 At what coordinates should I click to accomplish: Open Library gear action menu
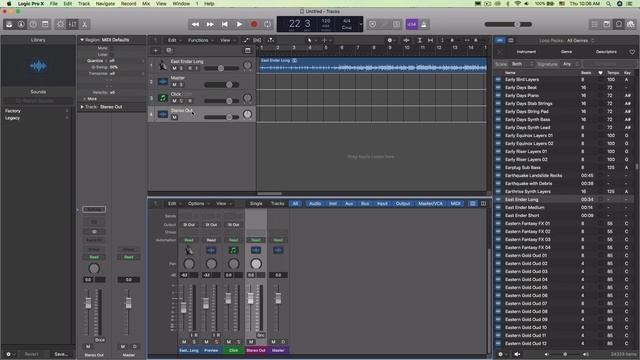pyautogui.click(x=9, y=354)
